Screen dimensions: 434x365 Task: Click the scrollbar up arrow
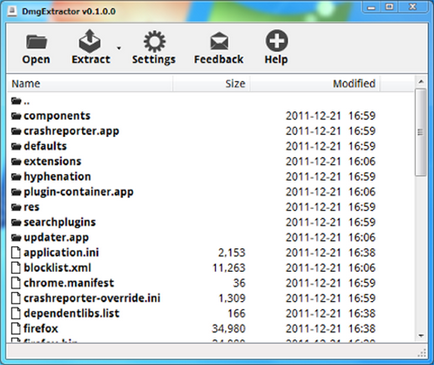pyautogui.click(x=421, y=81)
